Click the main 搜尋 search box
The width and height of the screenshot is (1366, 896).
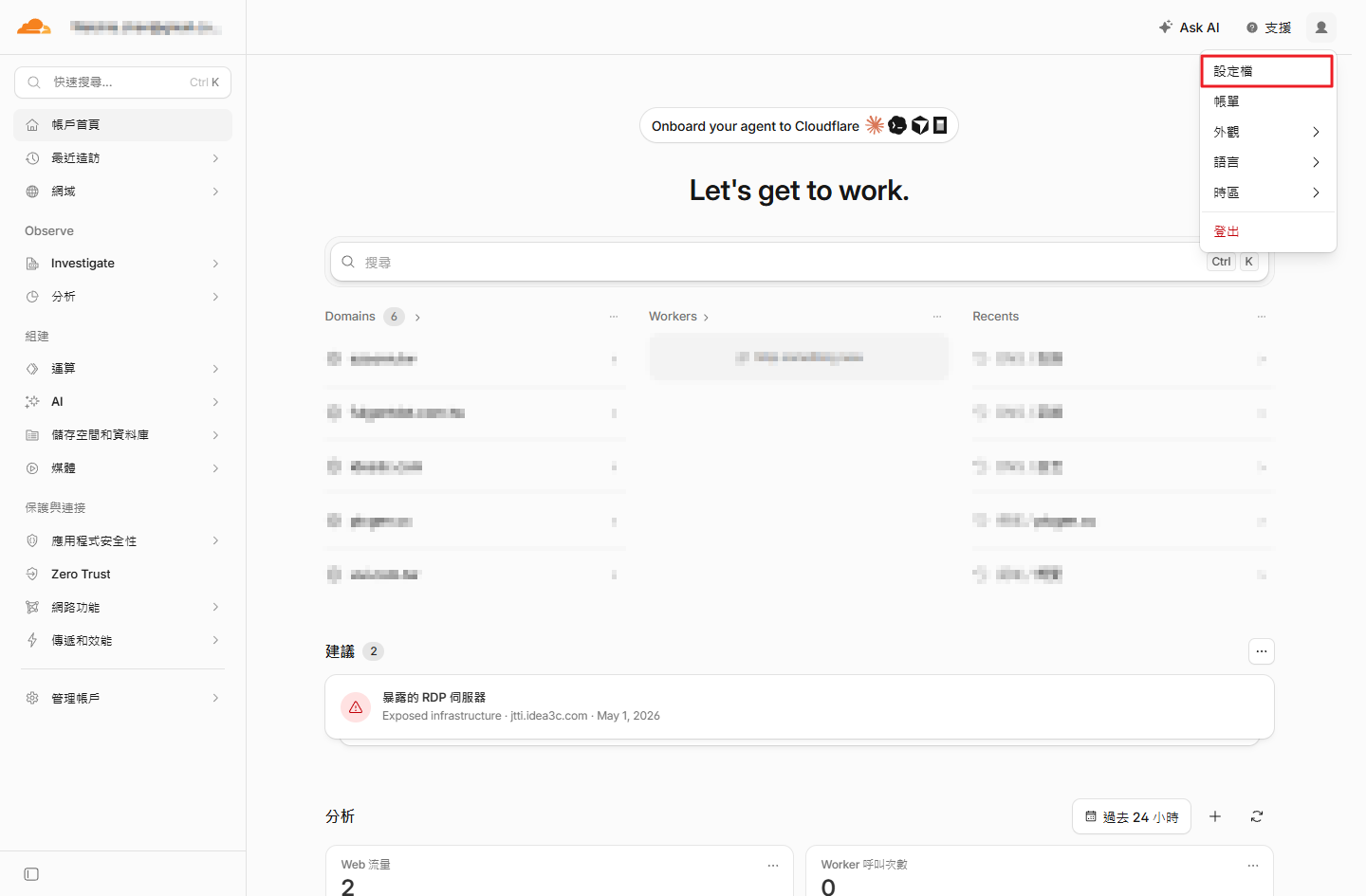(799, 262)
